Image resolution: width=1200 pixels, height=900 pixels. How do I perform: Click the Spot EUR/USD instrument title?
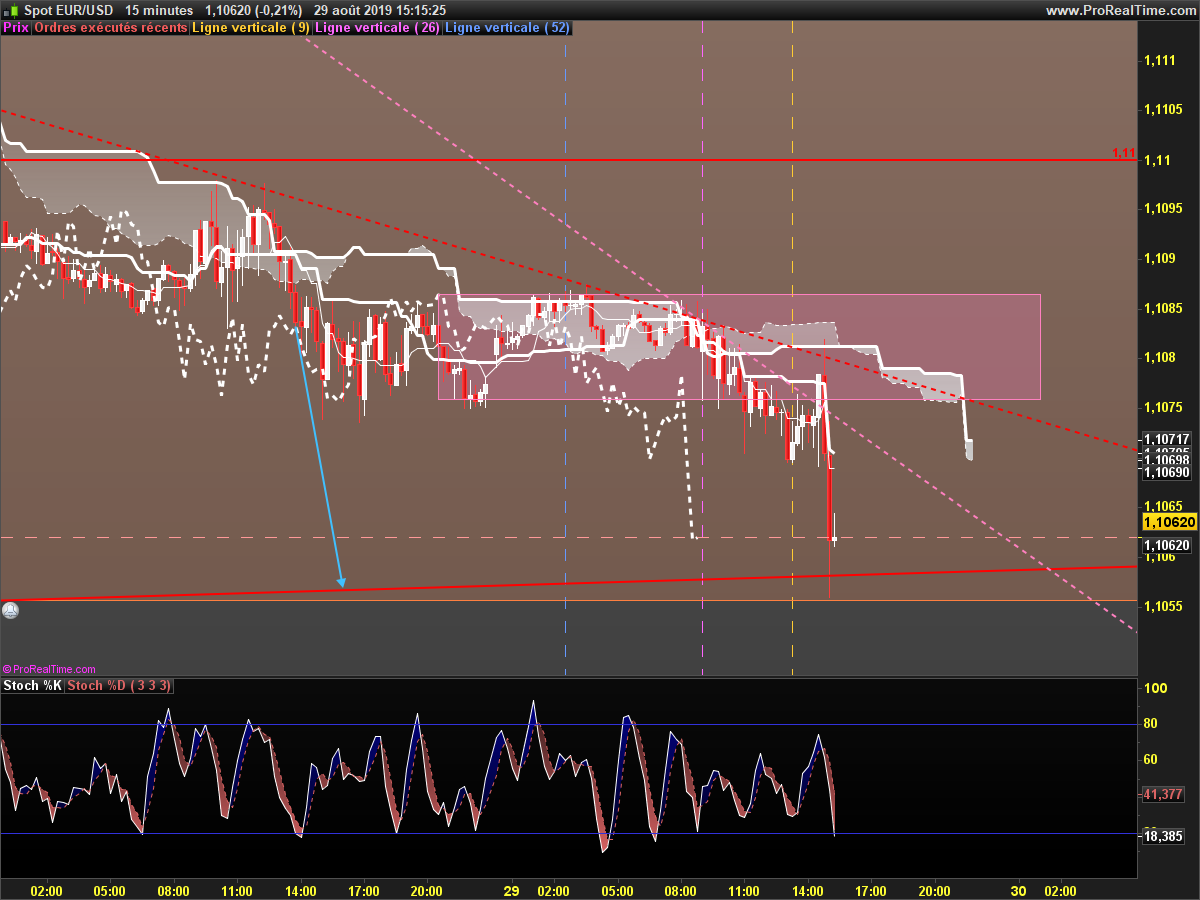pyautogui.click(x=68, y=10)
